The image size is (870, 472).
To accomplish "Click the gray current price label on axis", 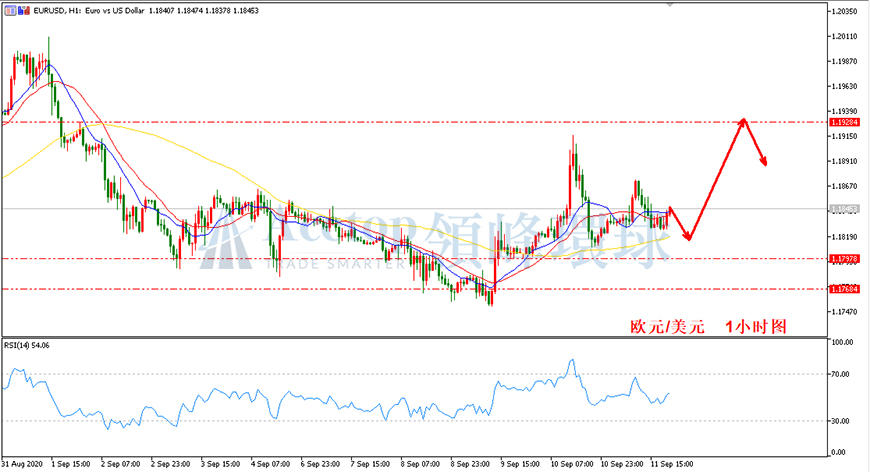I will coord(844,209).
